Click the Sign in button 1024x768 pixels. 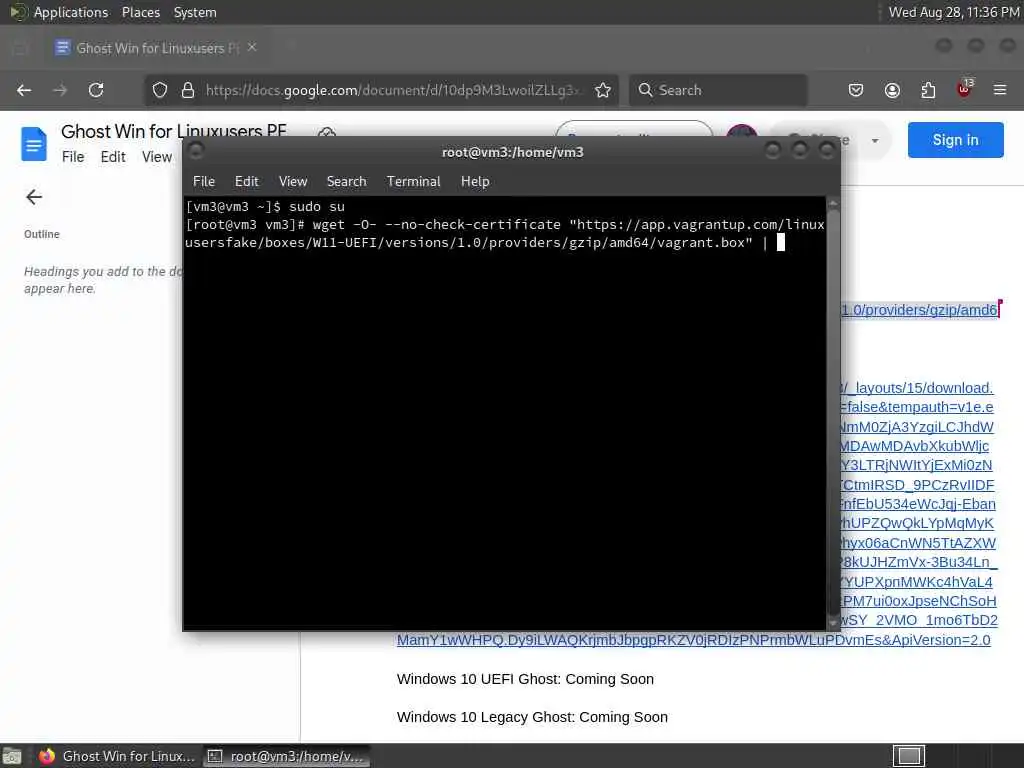click(955, 140)
